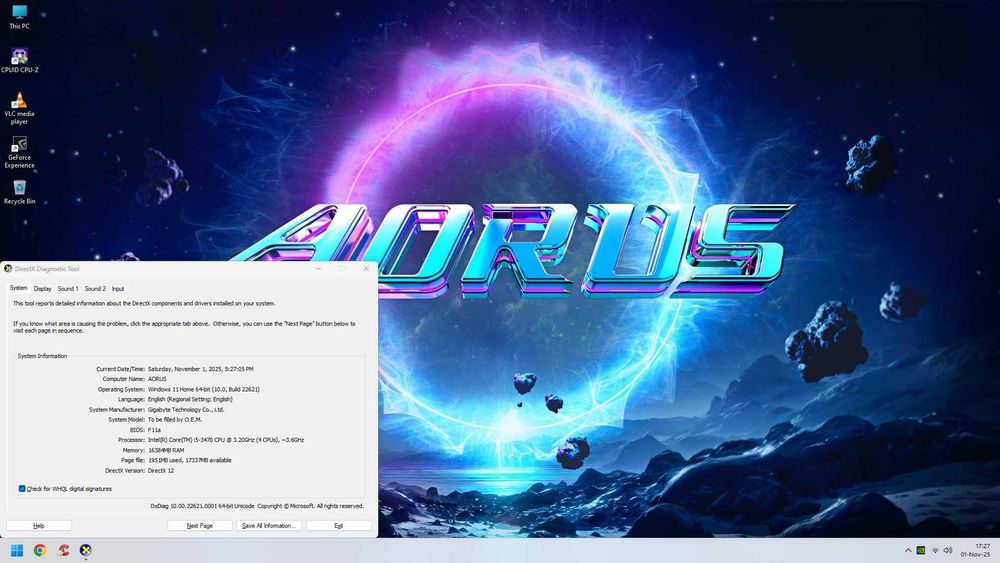The image size is (1000, 563).
Task: Go to the Input tab
Action: (x=118, y=289)
